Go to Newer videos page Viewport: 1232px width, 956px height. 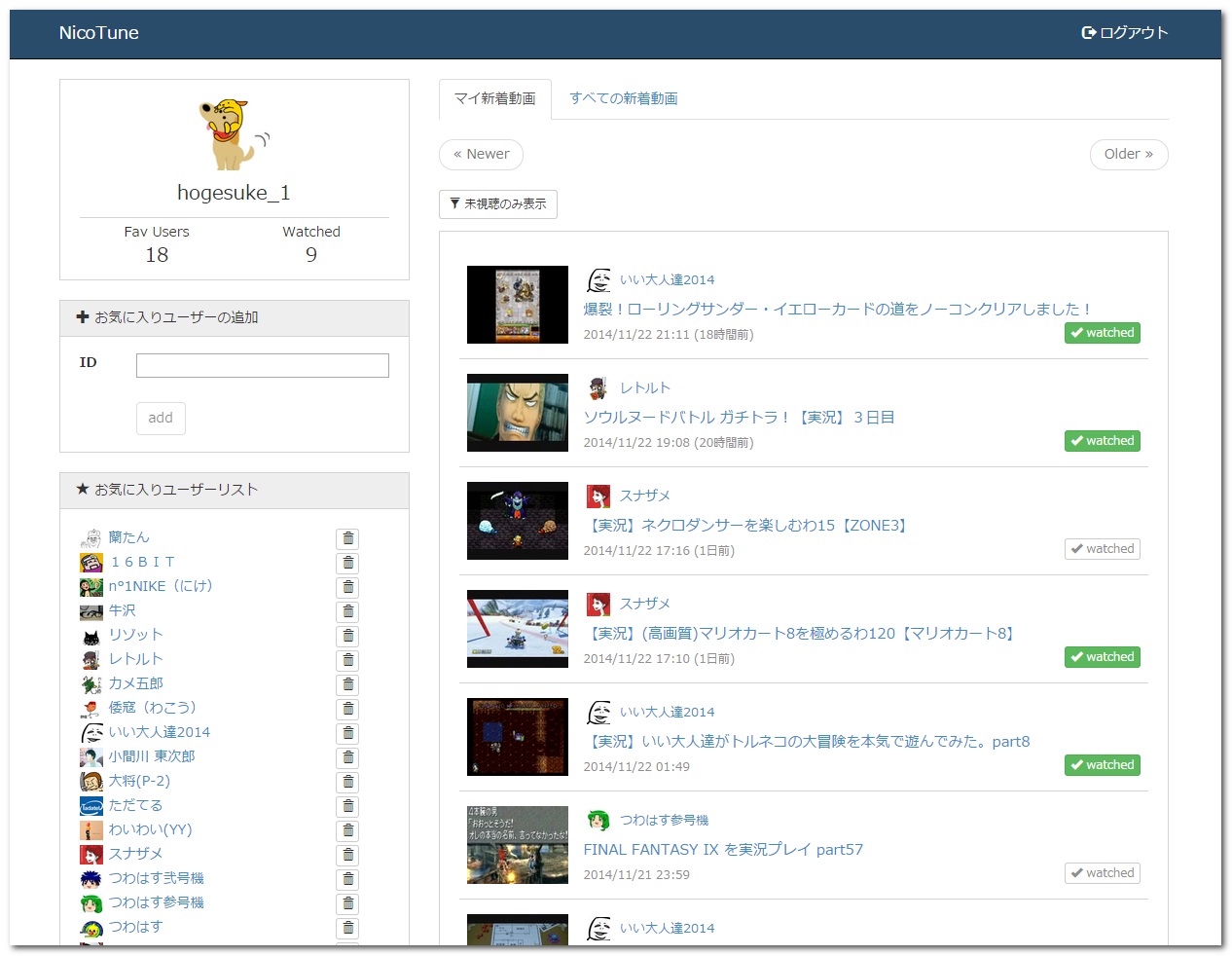(481, 155)
